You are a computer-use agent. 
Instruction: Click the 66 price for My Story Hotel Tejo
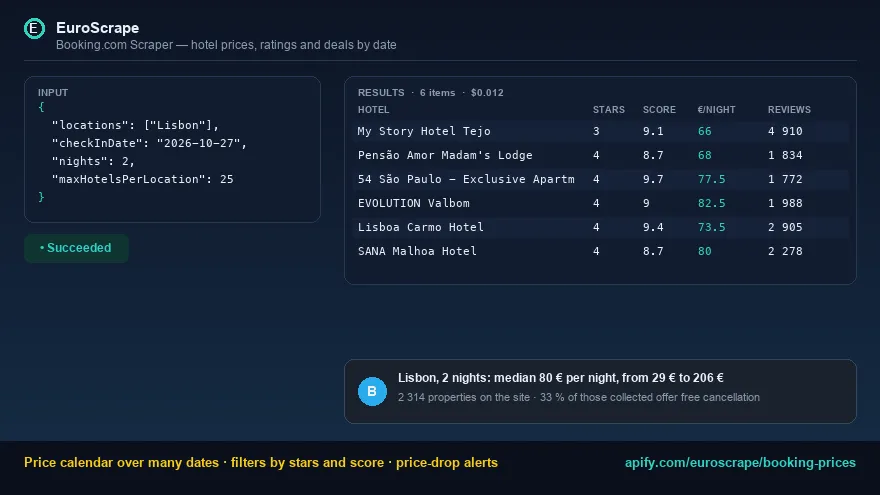click(704, 131)
